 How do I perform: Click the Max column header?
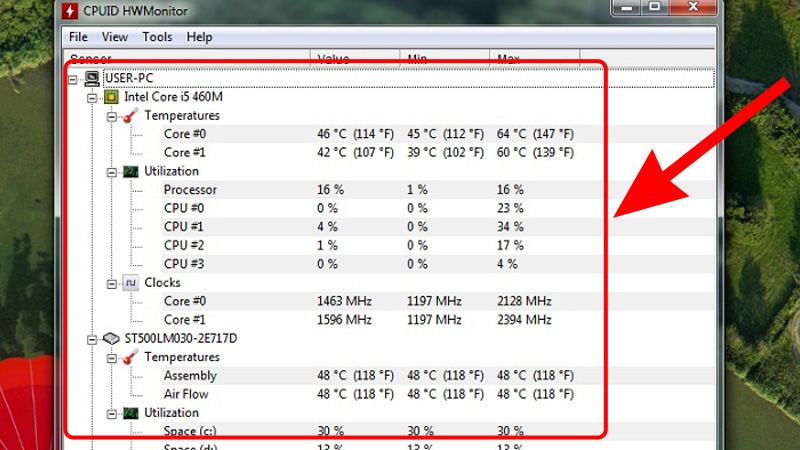[x=535, y=58]
